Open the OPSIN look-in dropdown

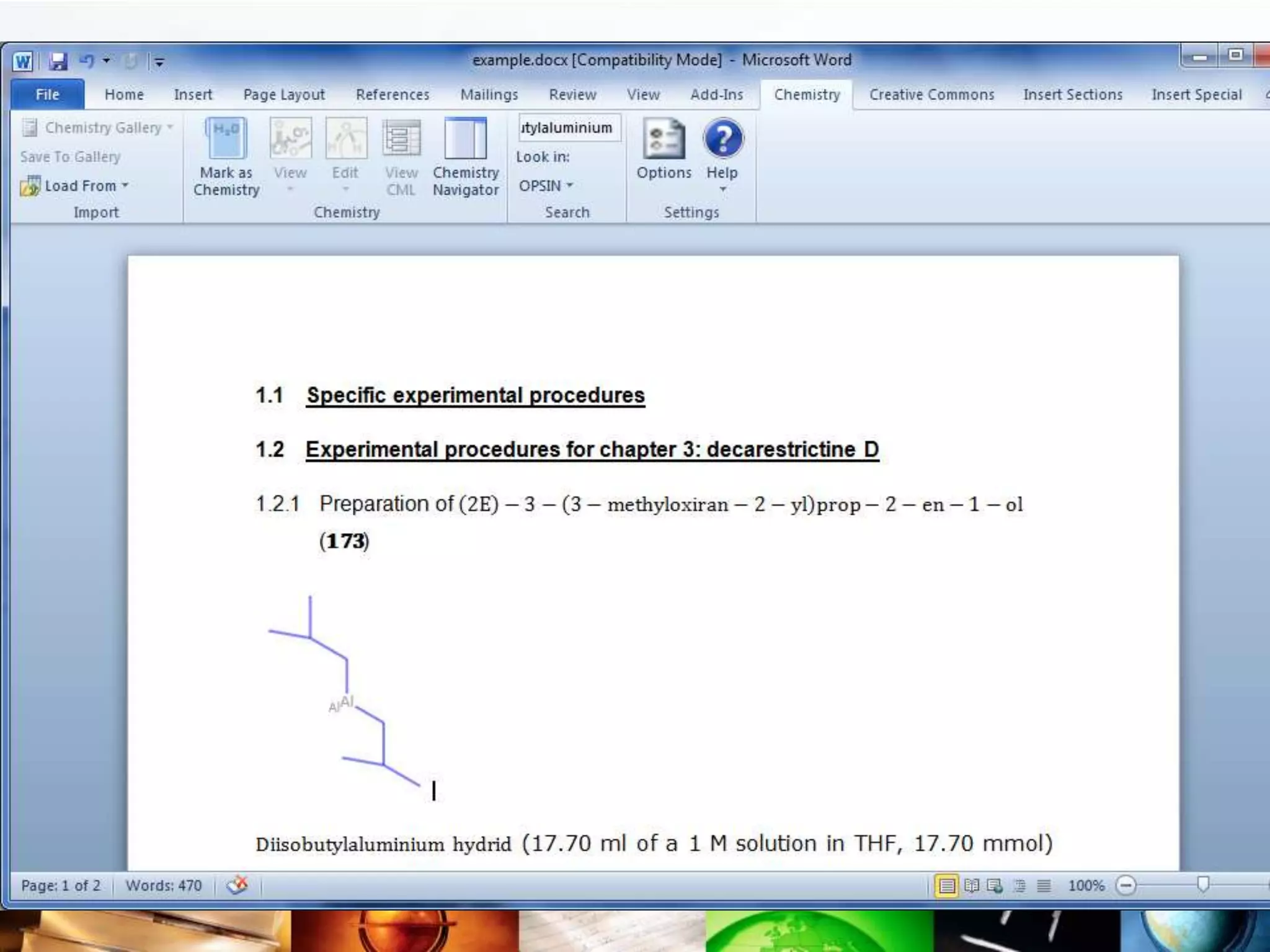546,186
